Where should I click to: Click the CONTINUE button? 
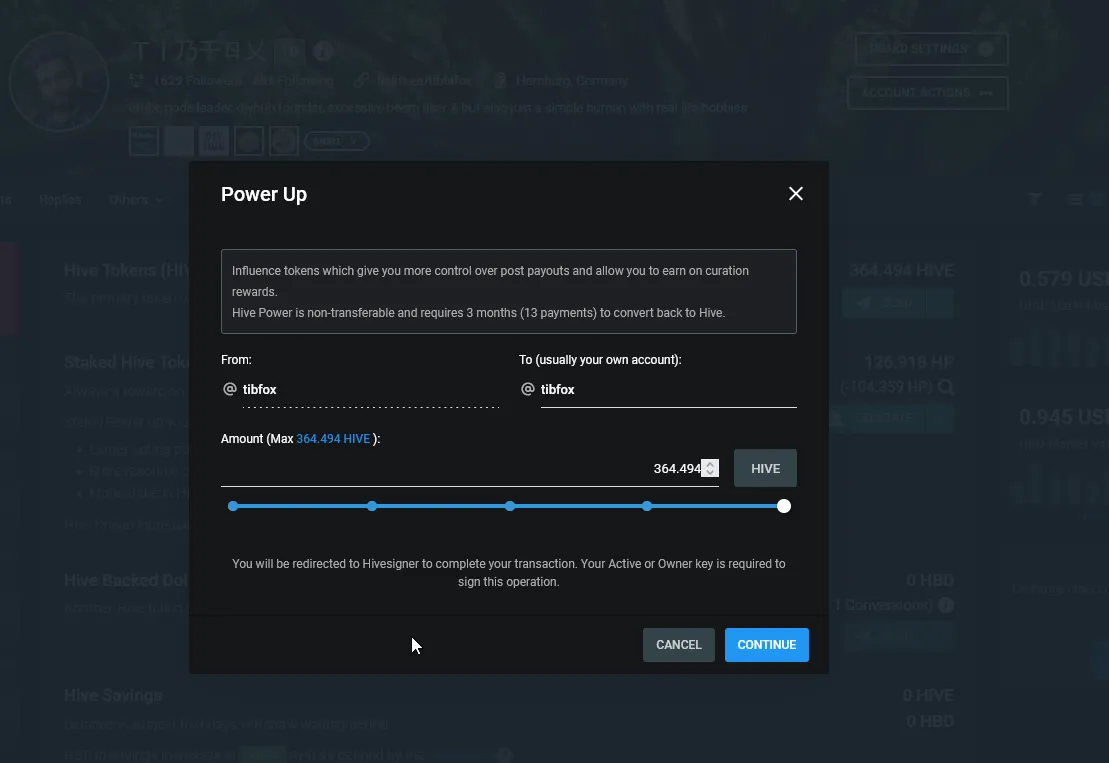[x=767, y=645]
